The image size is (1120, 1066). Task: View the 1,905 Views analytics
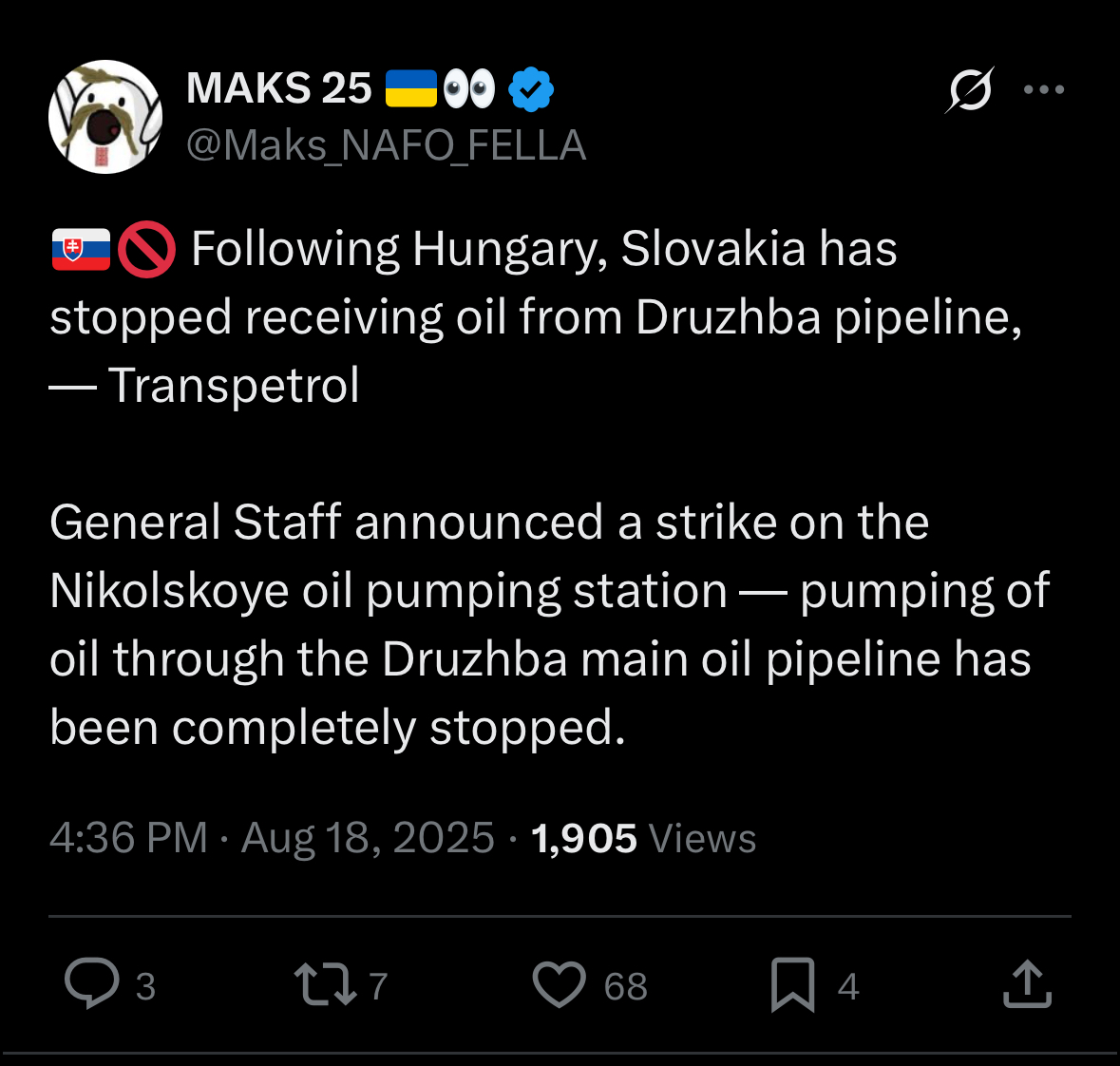(643, 838)
